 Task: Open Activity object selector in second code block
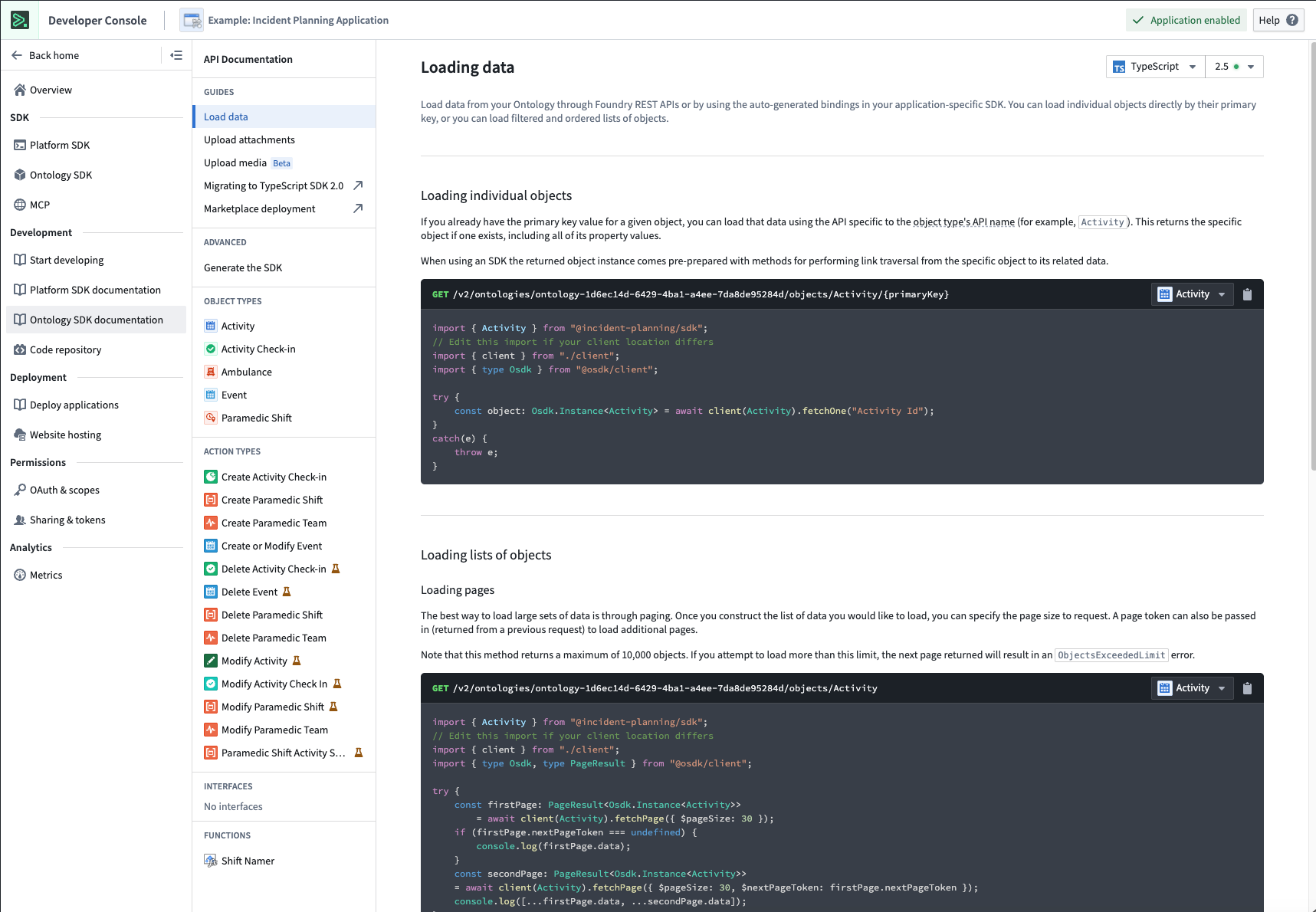[x=1192, y=688]
